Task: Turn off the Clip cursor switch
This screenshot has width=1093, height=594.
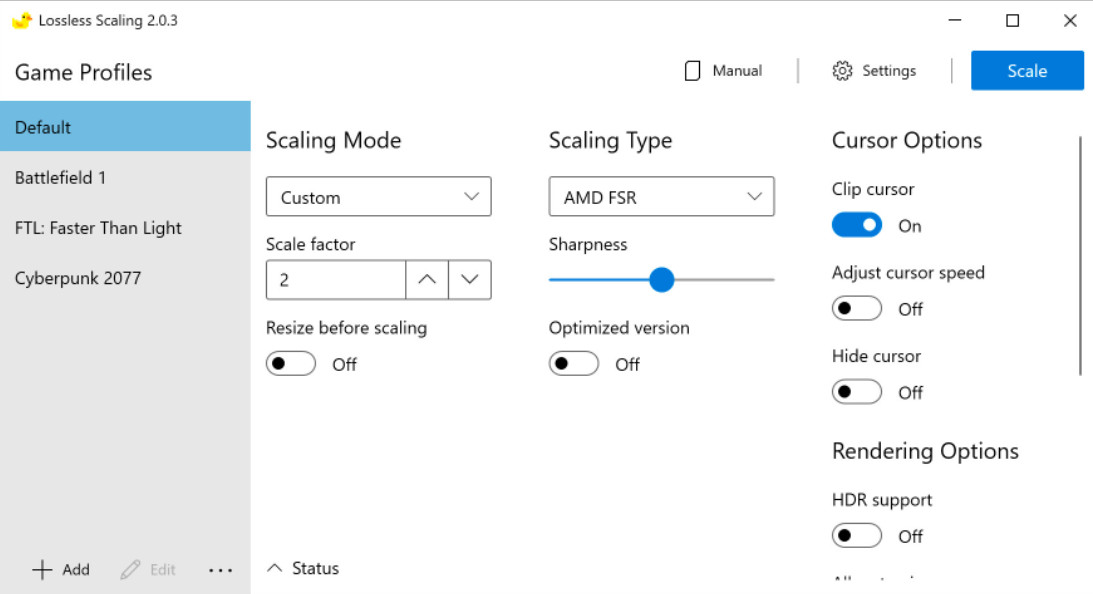Action: tap(857, 225)
